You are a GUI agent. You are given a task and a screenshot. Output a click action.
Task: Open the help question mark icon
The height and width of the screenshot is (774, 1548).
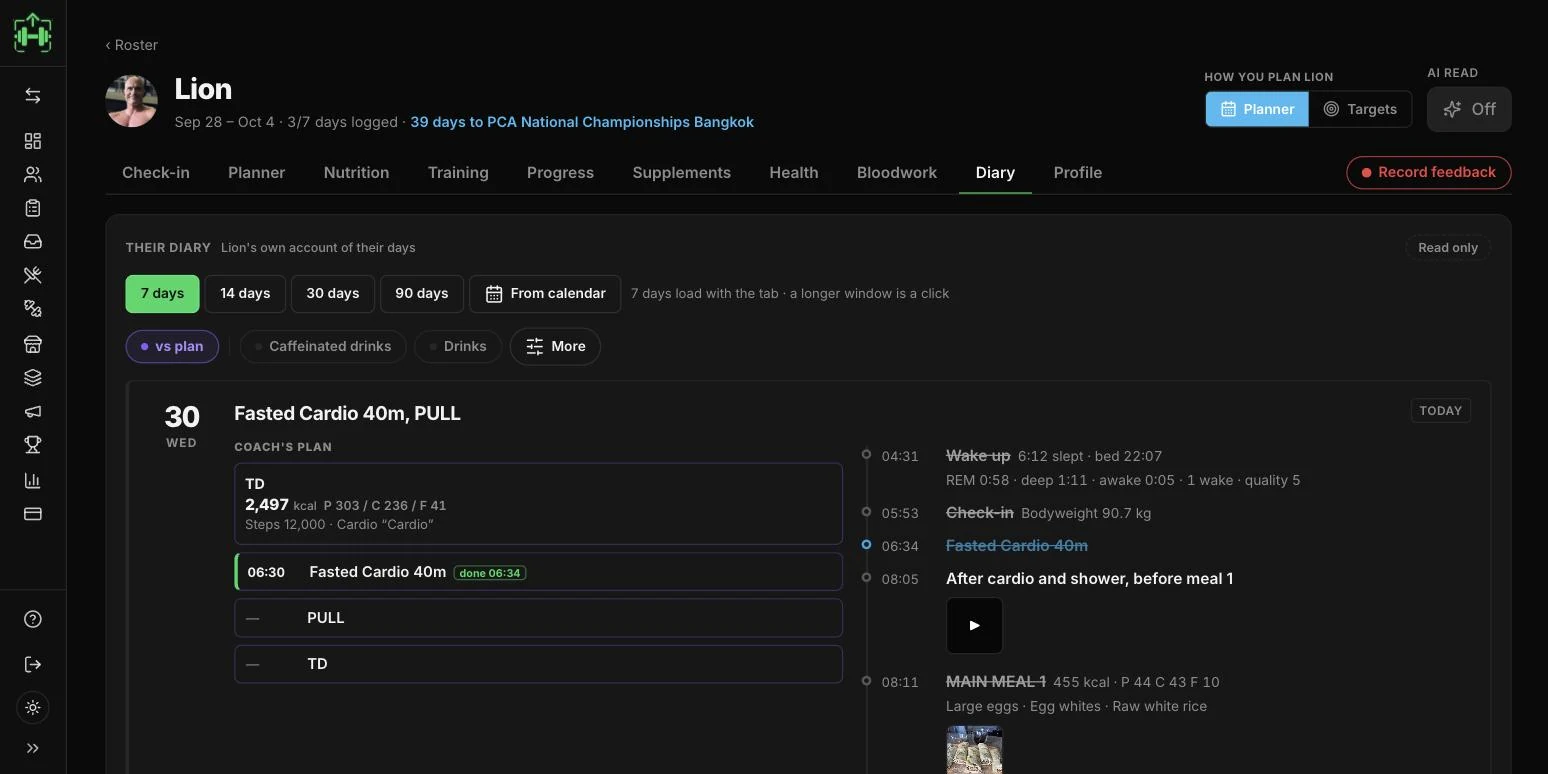click(33, 619)
